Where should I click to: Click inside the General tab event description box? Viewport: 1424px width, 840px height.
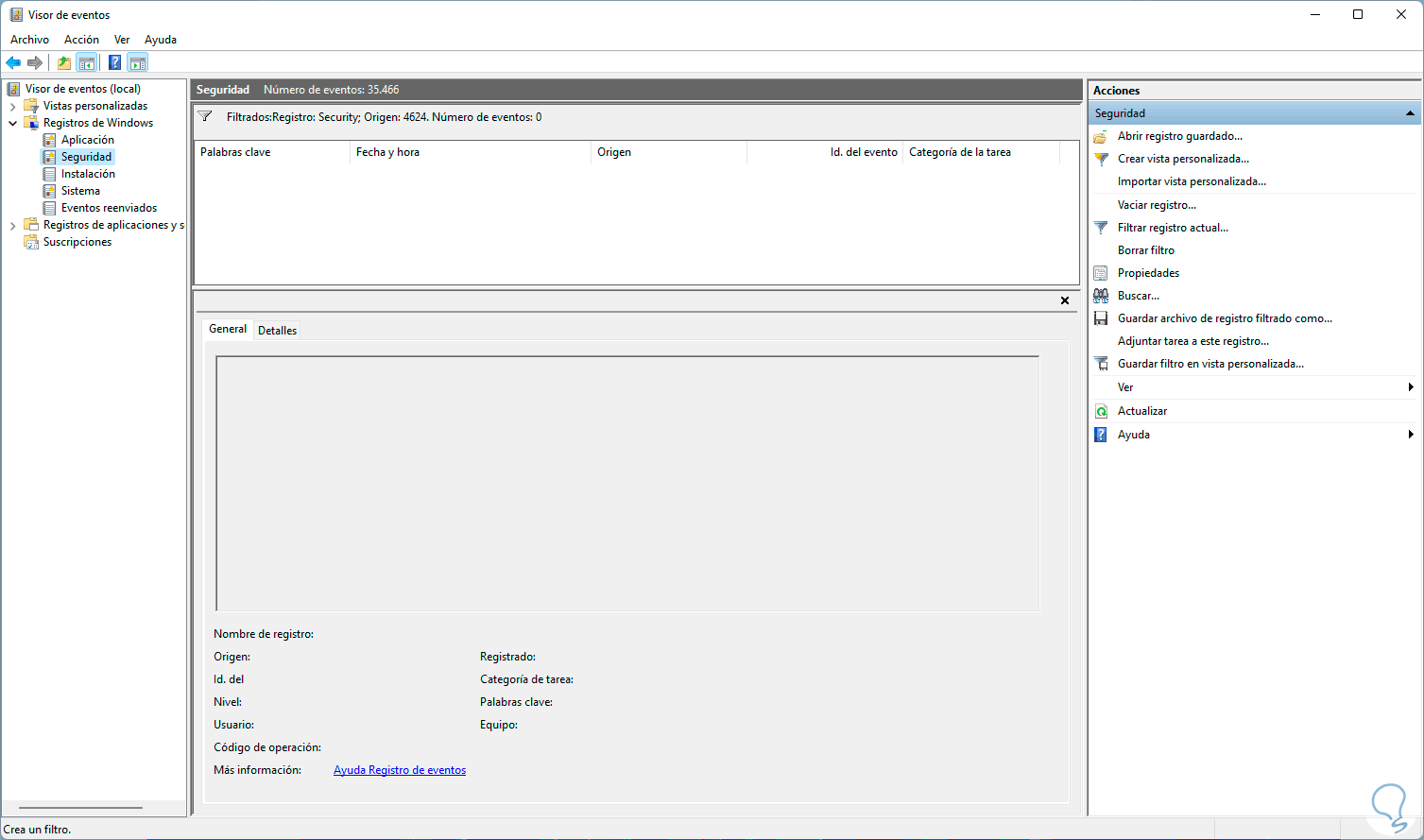click(x=627, y=484)
